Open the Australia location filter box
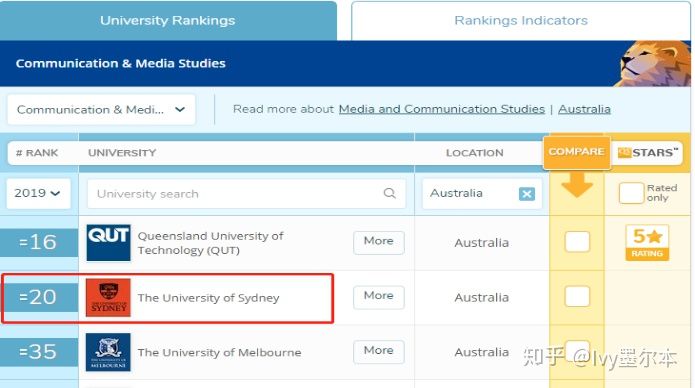The width and height of the screenshot is (695, 388). coord(482,193)
